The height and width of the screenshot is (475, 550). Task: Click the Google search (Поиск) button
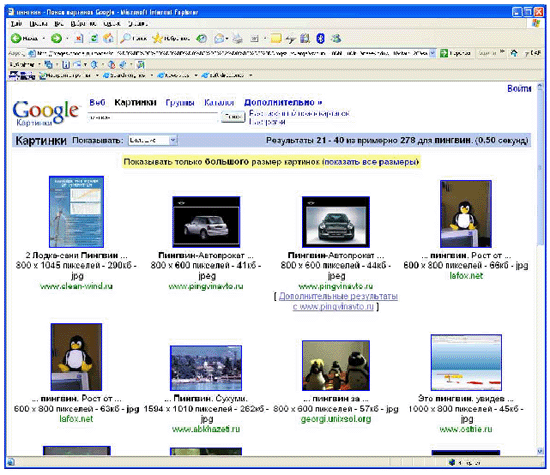[233, 116]
